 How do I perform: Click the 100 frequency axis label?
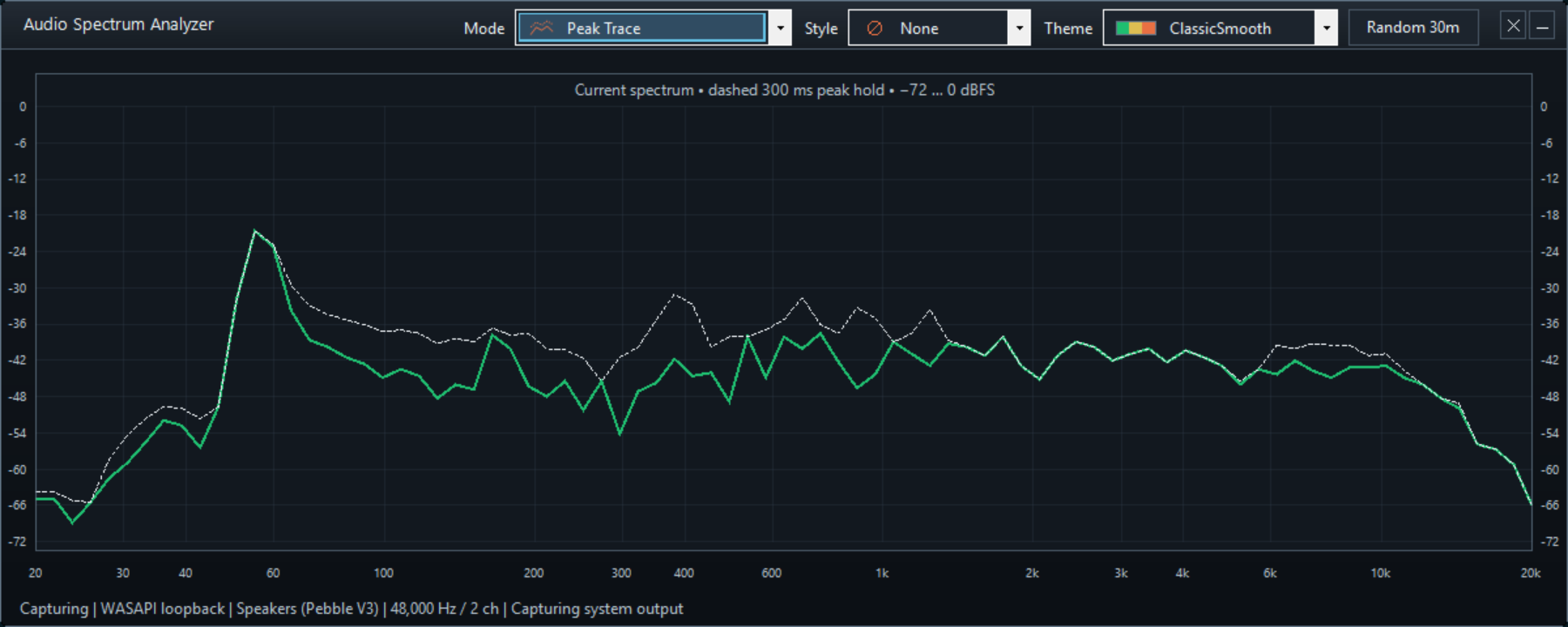383,573
